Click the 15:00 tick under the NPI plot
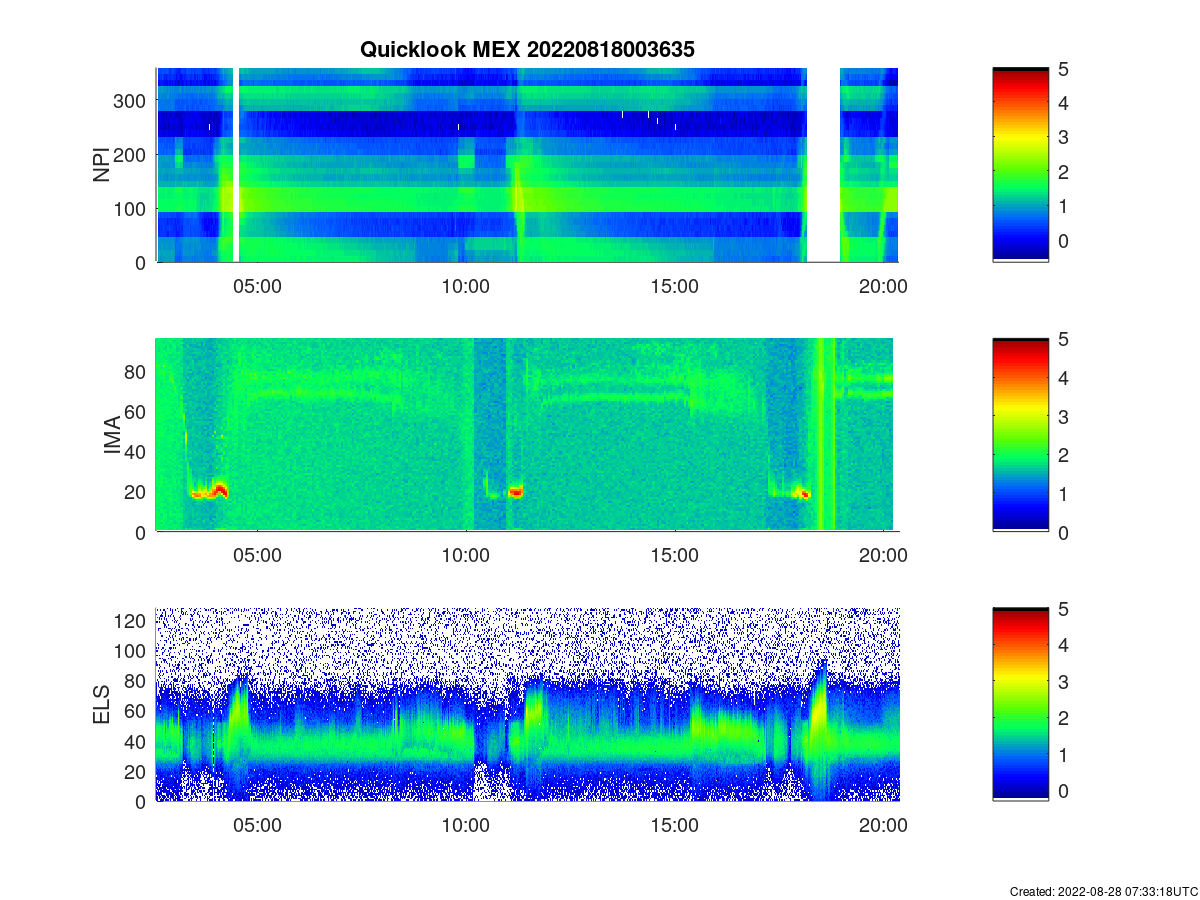The width and height of the screenshot is (1200, 900). click(x=675, y=286)
